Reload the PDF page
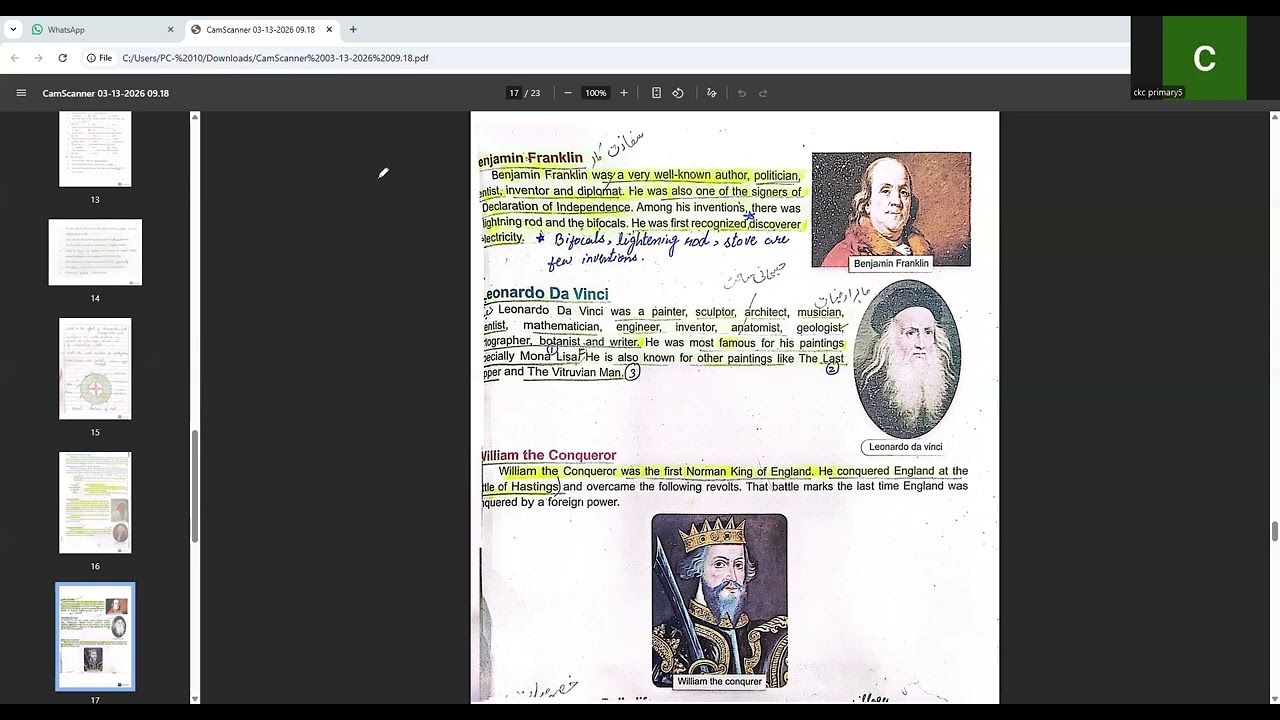Screen dimensions: 1280x720 62,58
